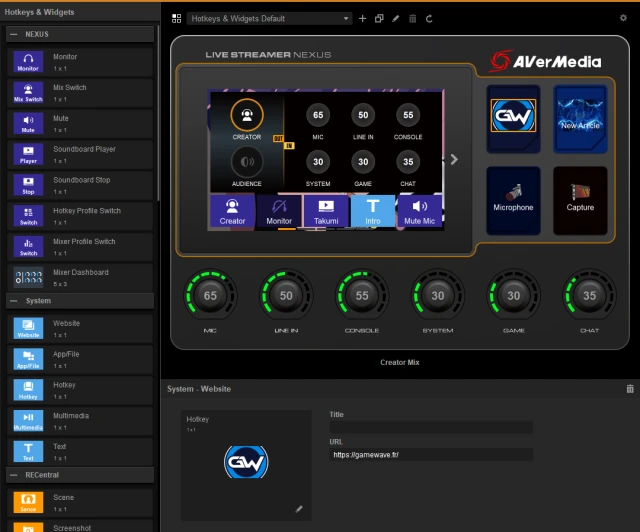
Task: Collapse the NEXUS section
Action: pyautogui.click(x=13, y=34)
